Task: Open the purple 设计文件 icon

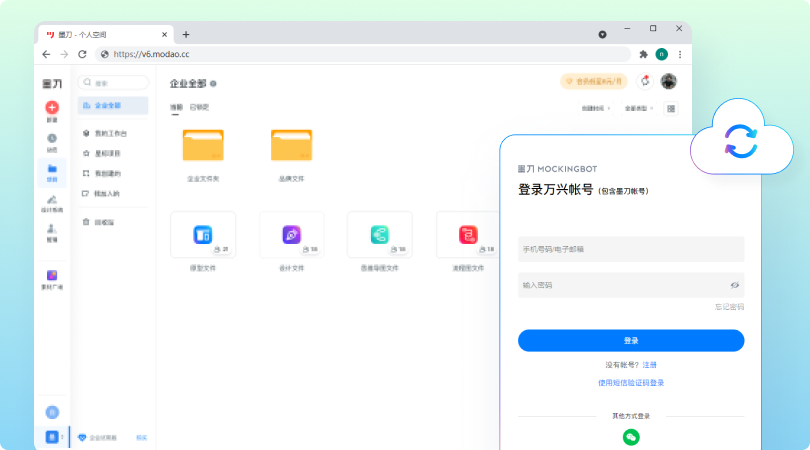Action: click(291, 235)
